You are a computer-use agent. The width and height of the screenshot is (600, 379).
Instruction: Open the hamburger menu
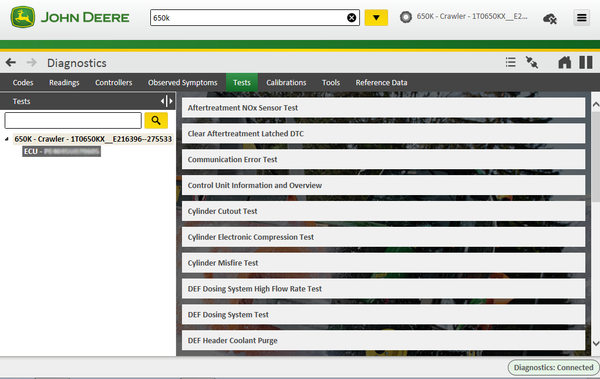point(582,18)
